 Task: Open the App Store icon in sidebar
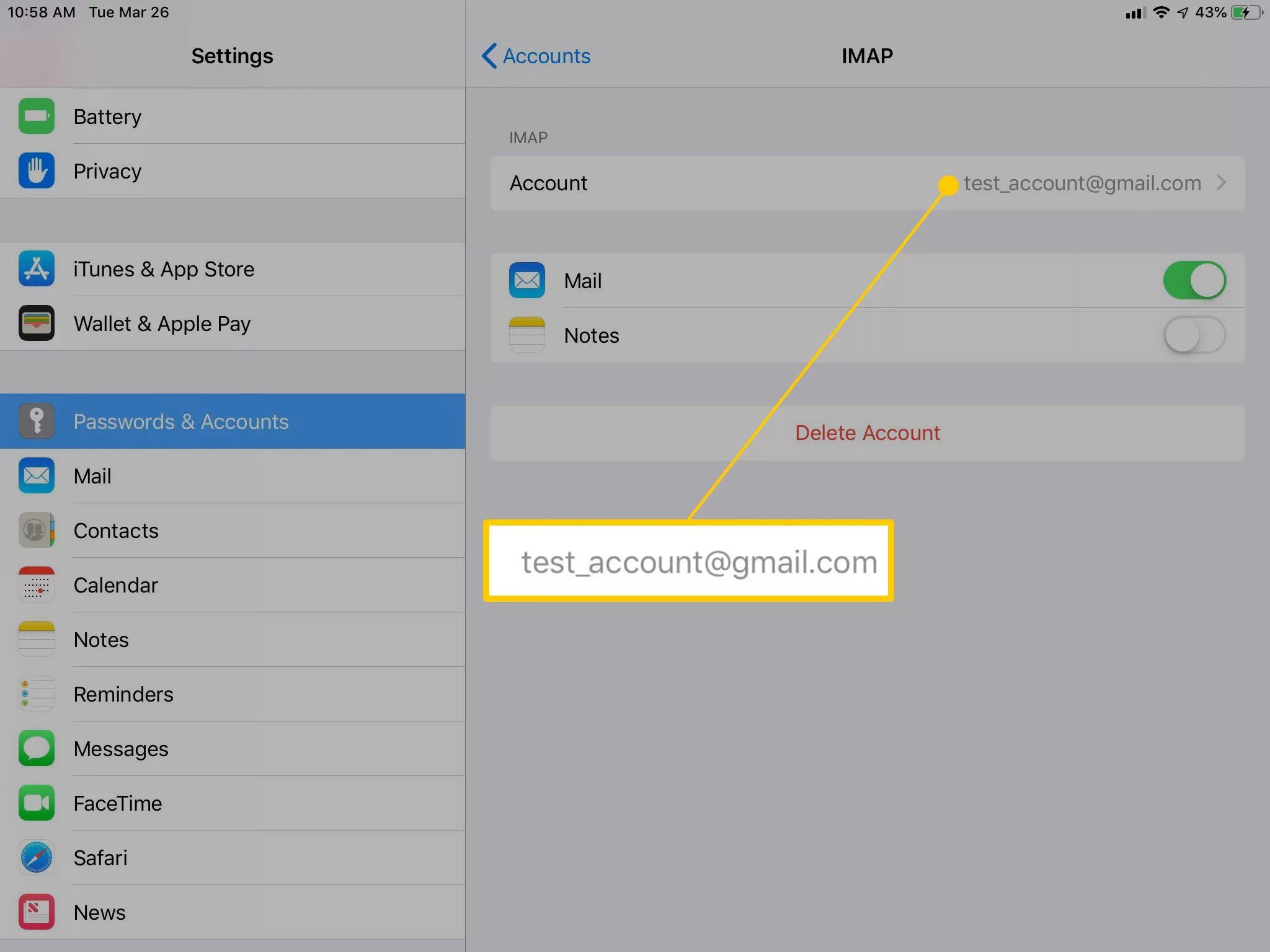(x=37, y=268)
